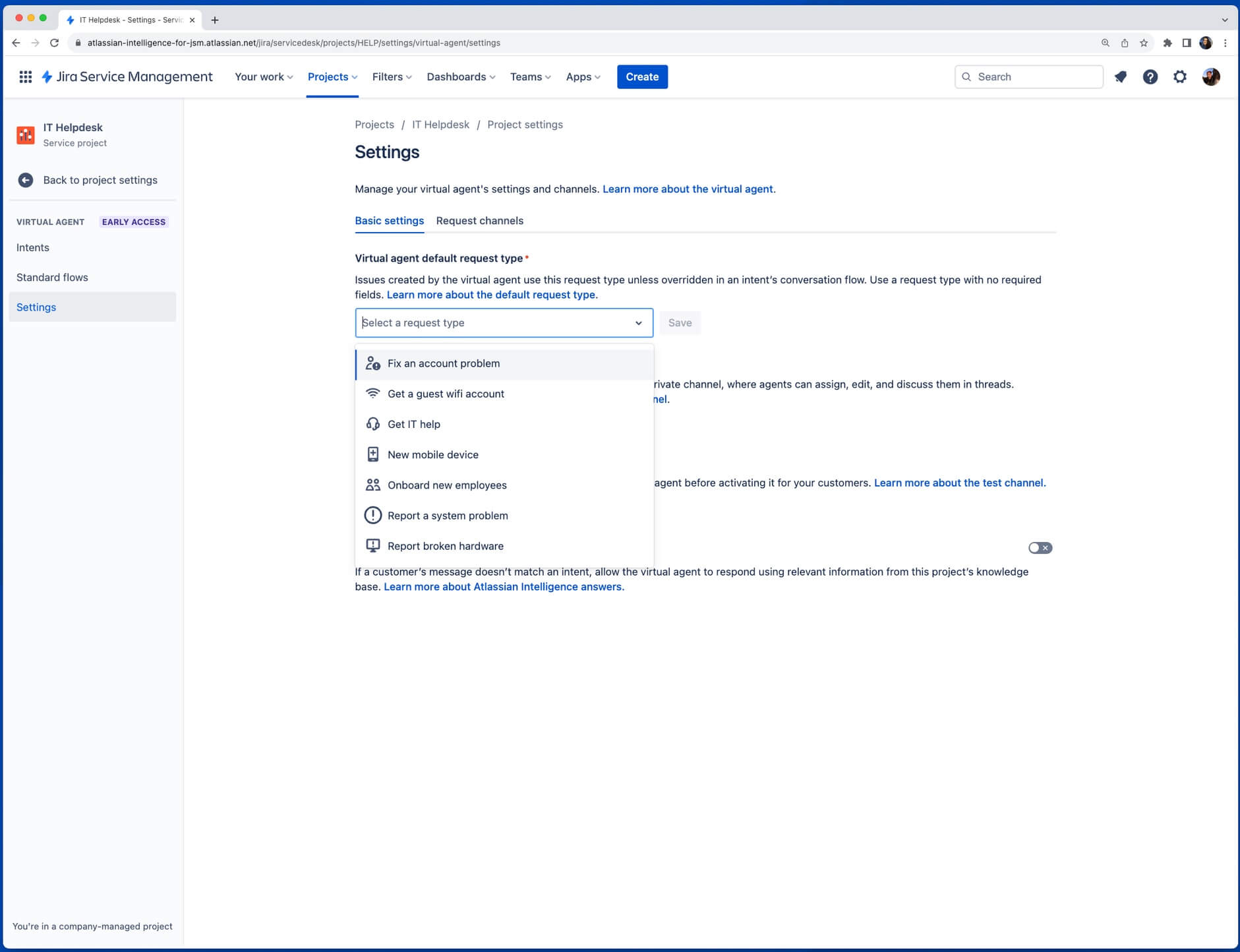Viewport: 1240px width, 952px height.
Task: Click inside the Search field
Action: [1028, 76]
